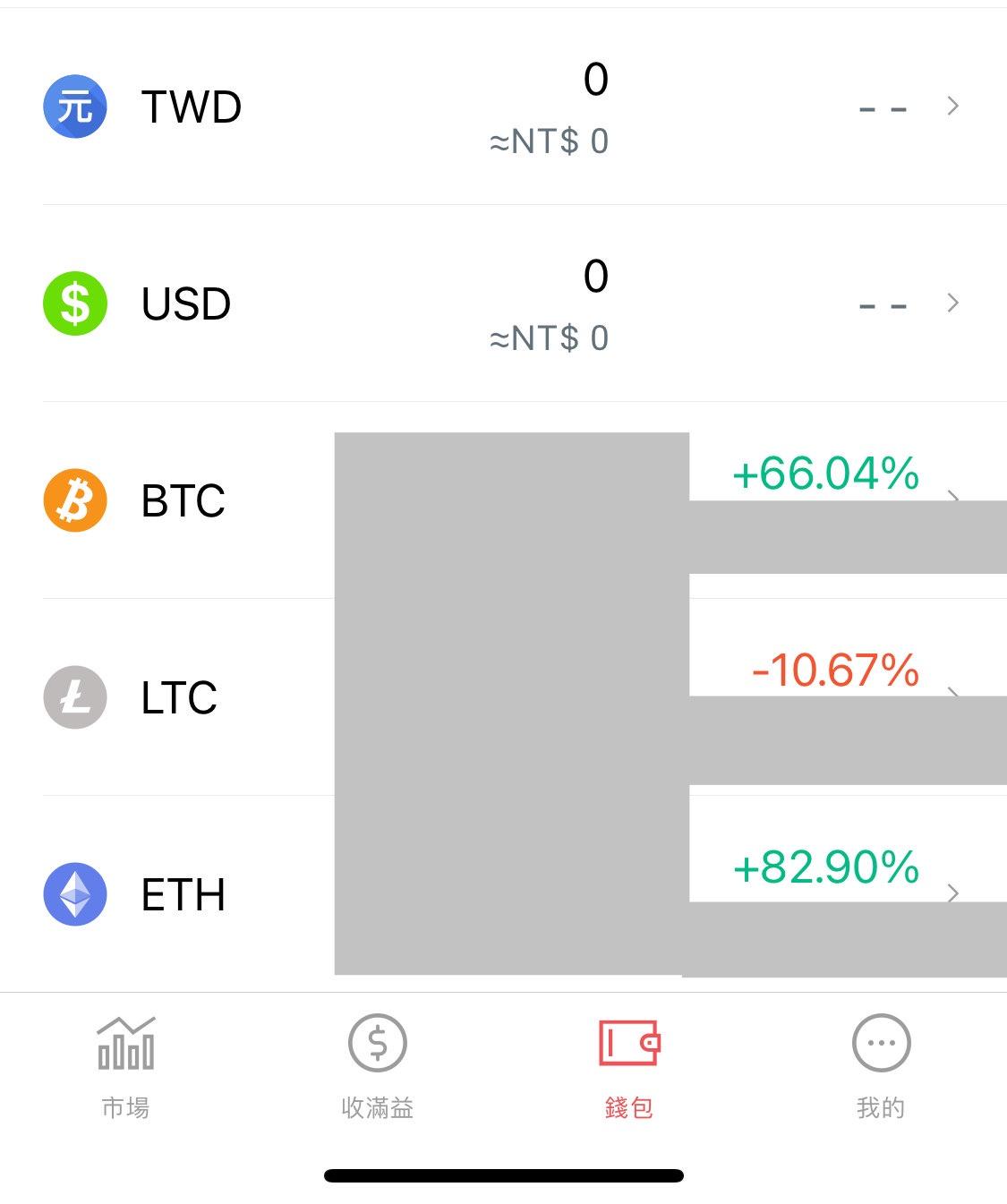The image size is (1007, 1204).
Task: Select the red wallet icon
Action: (628, 1044)
